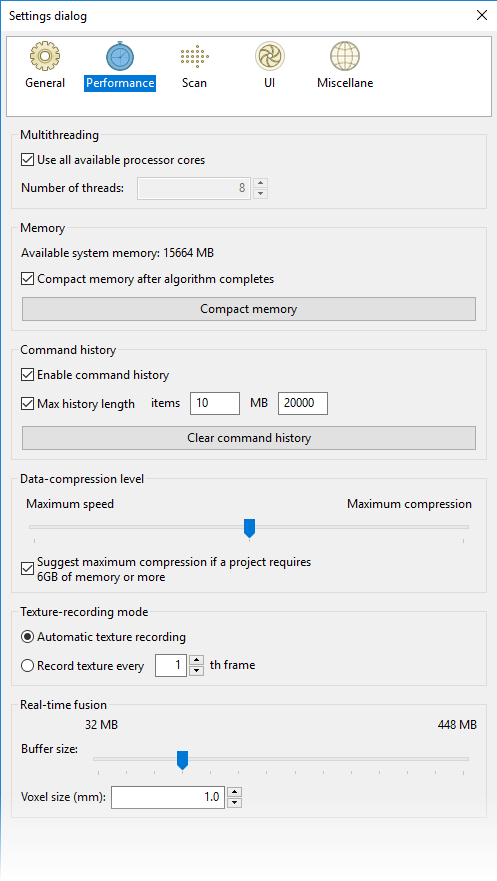Increase number of threads with up arrow
Viewport: 497px width, 881px height.
tap(261, 183)
